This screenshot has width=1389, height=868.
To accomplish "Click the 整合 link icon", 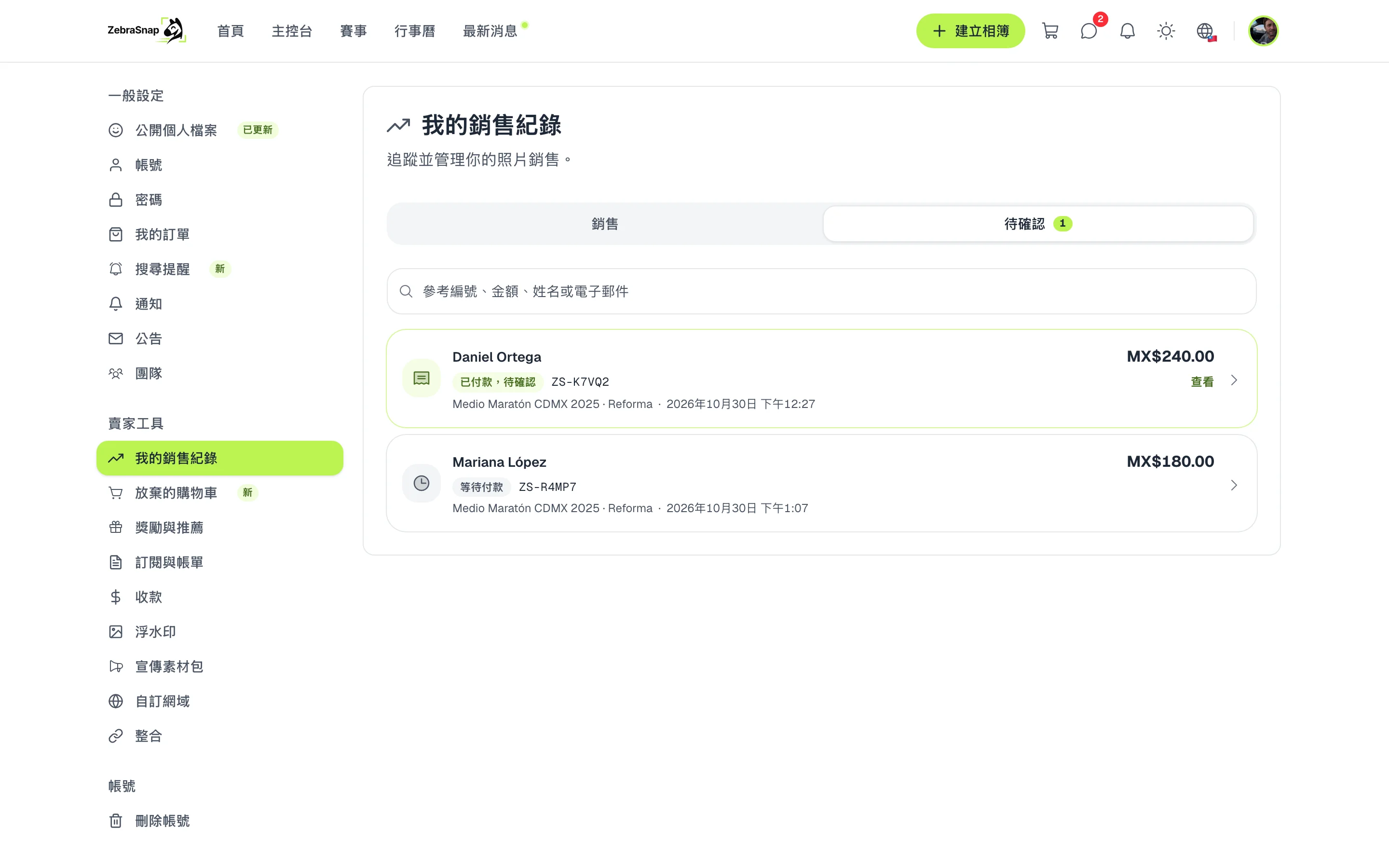I will (x=116, y=736).
